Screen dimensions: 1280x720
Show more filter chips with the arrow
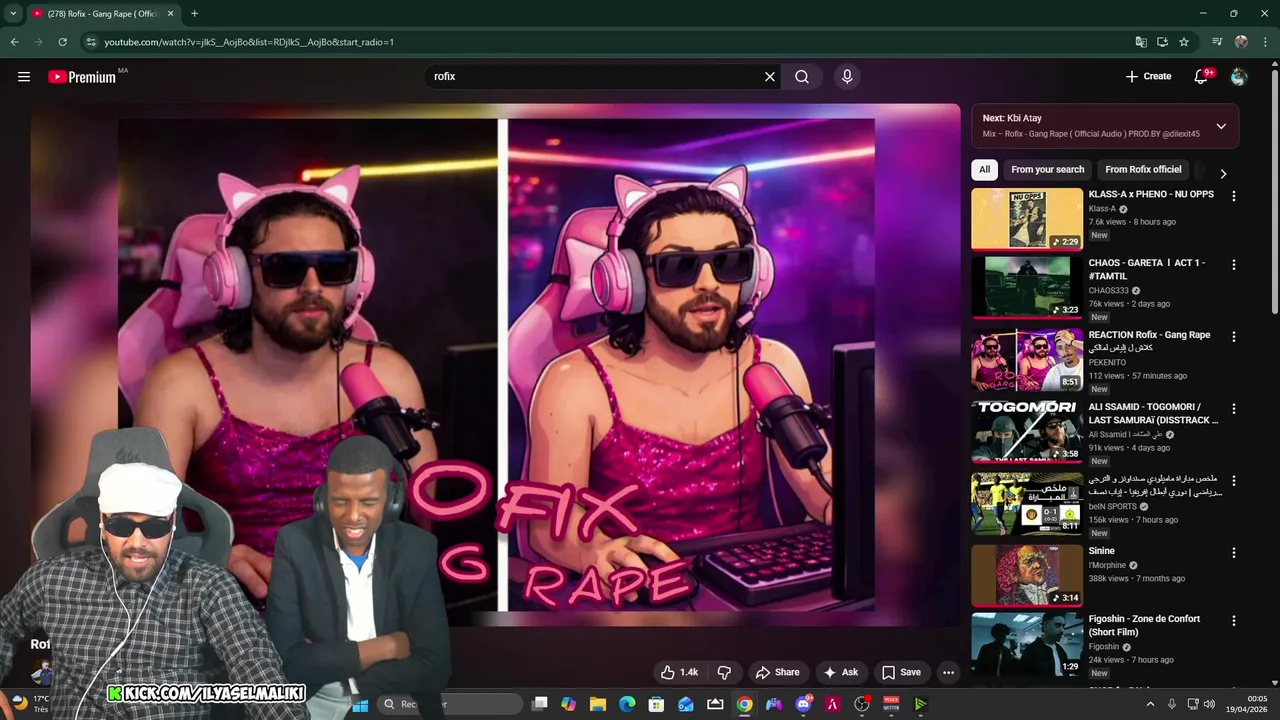pos(1222,173)
